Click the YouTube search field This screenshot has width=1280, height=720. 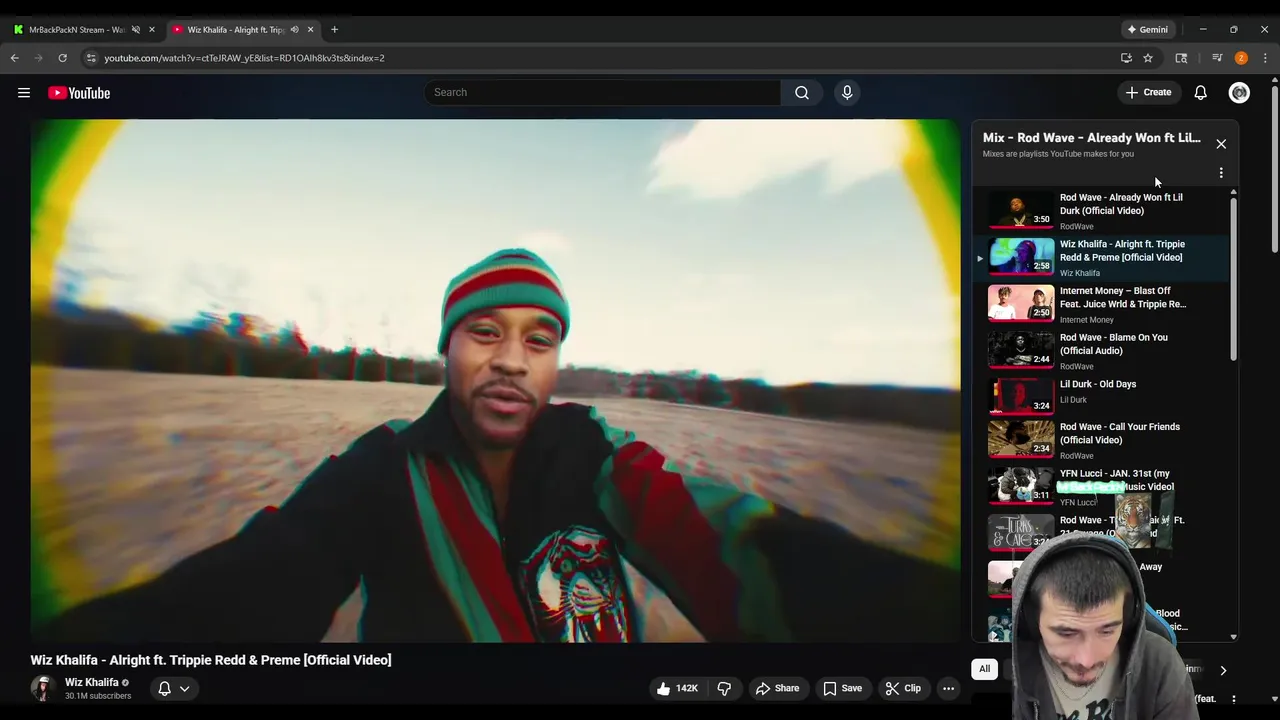pyautogui.click(x=602, y=92)
